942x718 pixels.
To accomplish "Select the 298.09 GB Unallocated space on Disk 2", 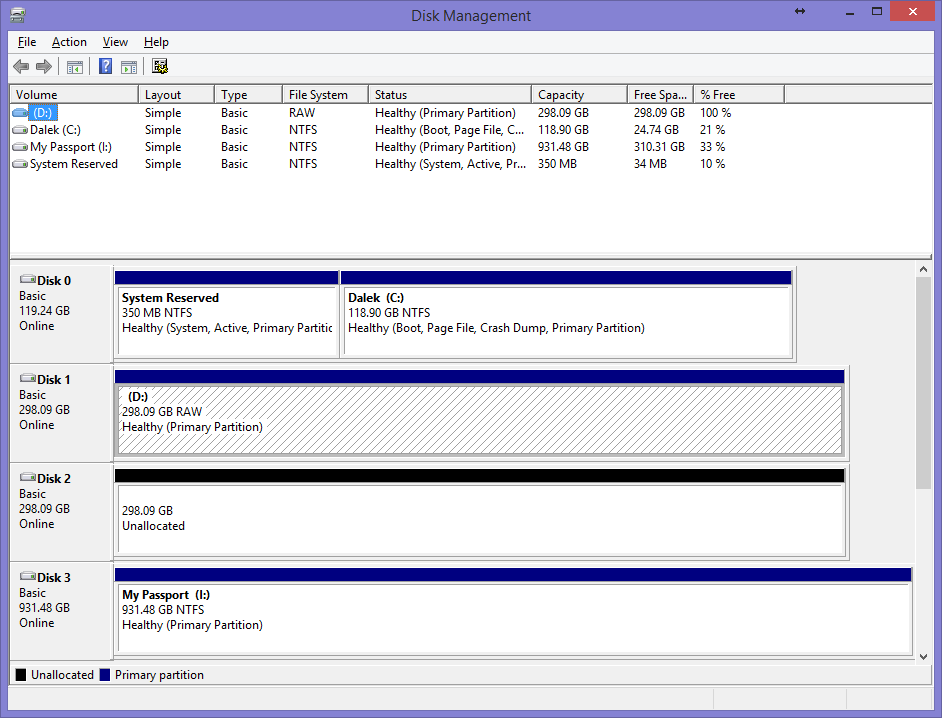I will (x=479, y=513).
